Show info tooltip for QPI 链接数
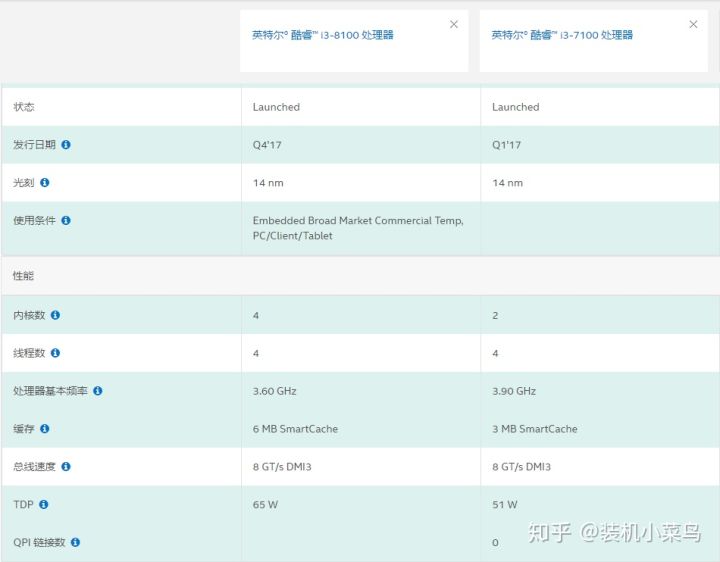720x562 pixels. coord(75,542)
